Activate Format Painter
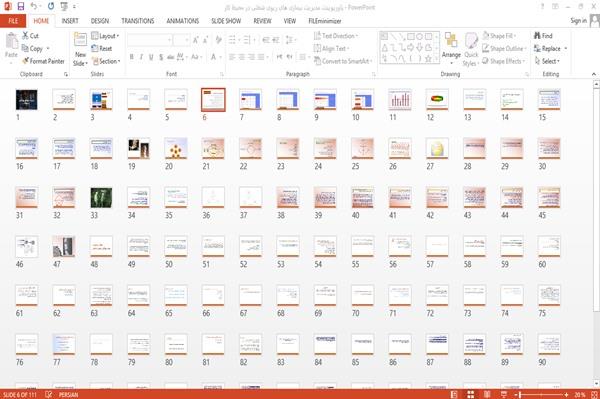Screen dimensions: 600x399 click(x=43, y=61)
